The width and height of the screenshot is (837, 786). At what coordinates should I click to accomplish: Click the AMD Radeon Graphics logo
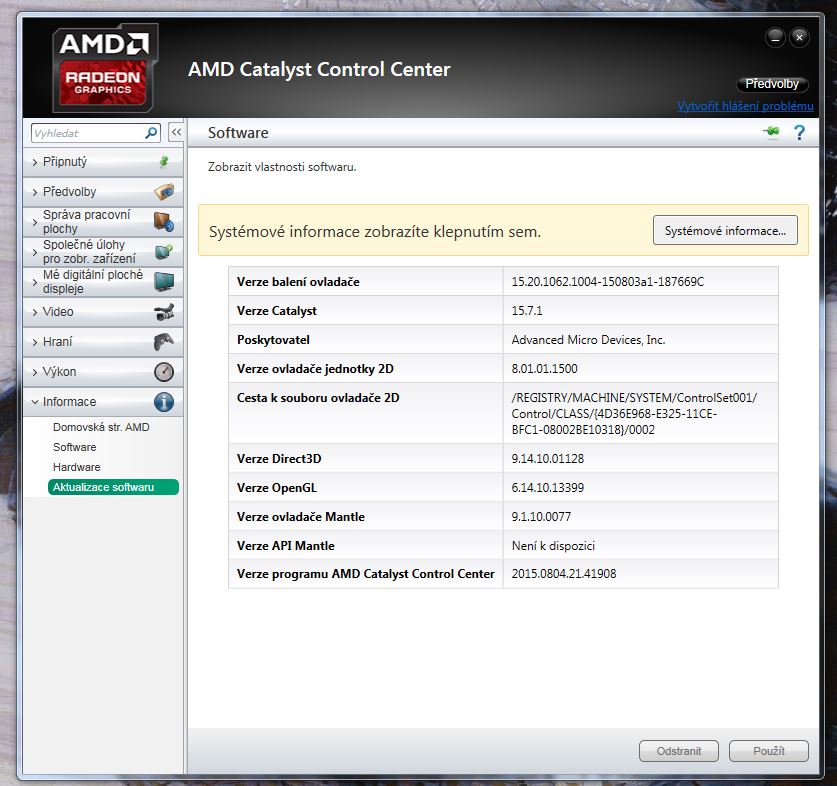point(105,67)
